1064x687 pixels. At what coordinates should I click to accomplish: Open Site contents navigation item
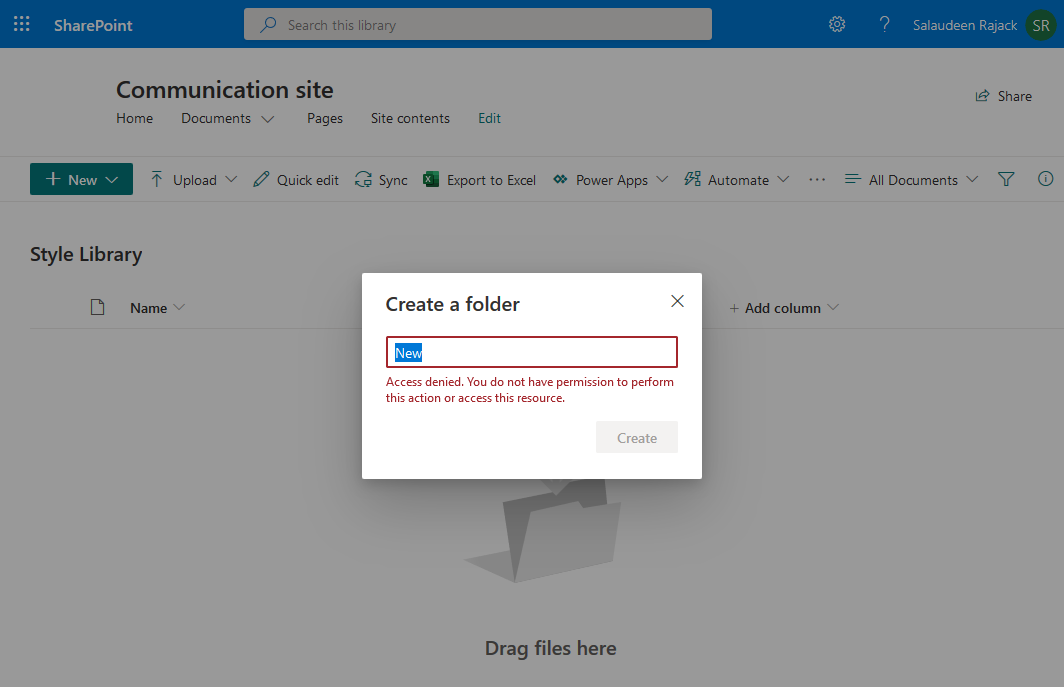click(410, 118)
